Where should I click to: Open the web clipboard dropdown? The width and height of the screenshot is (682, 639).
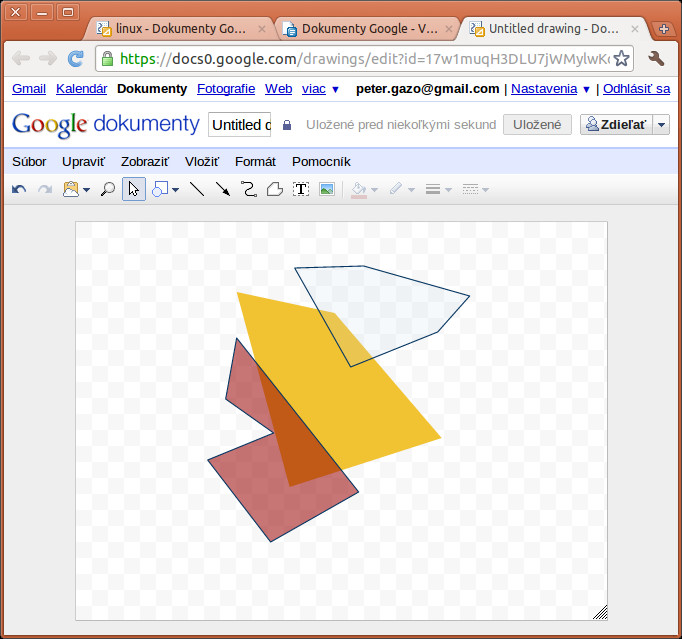coord(76,189)
